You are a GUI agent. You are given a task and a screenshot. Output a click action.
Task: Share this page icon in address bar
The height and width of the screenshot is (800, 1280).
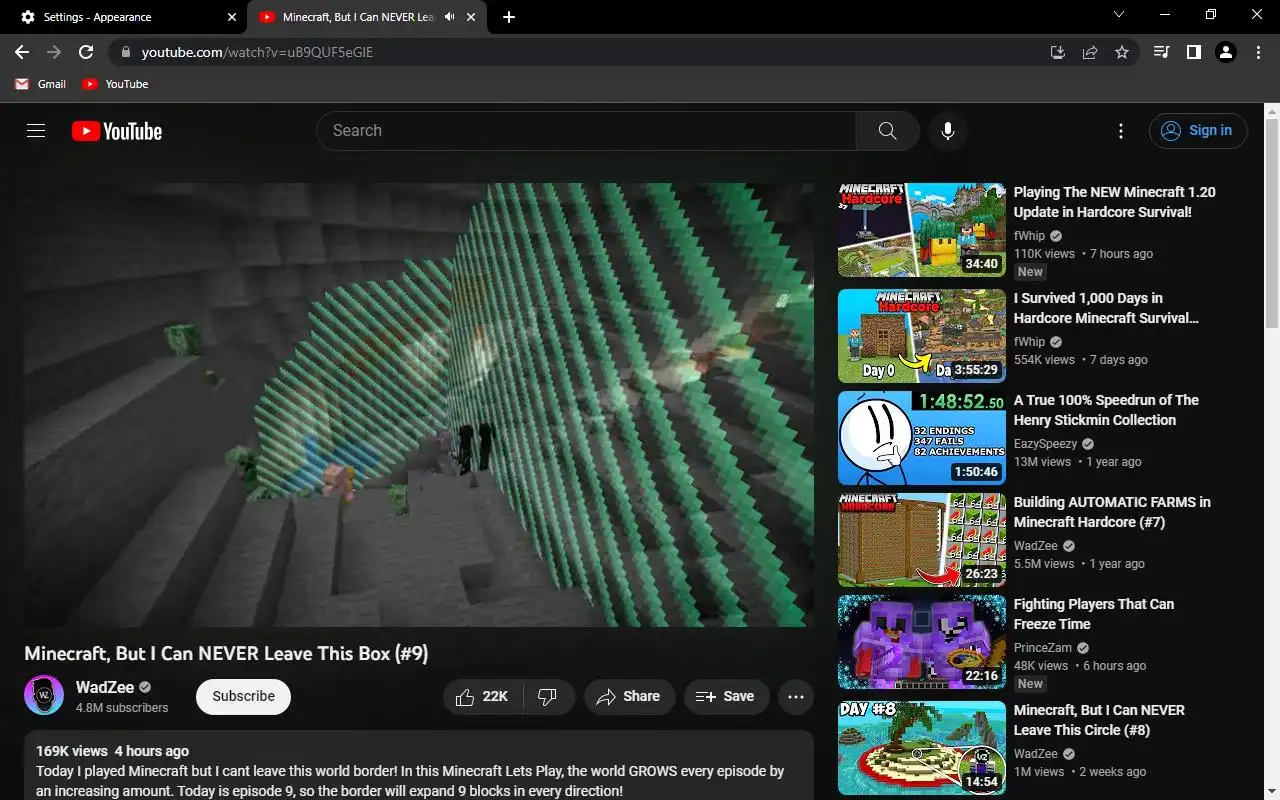[x=1090, y=52]
